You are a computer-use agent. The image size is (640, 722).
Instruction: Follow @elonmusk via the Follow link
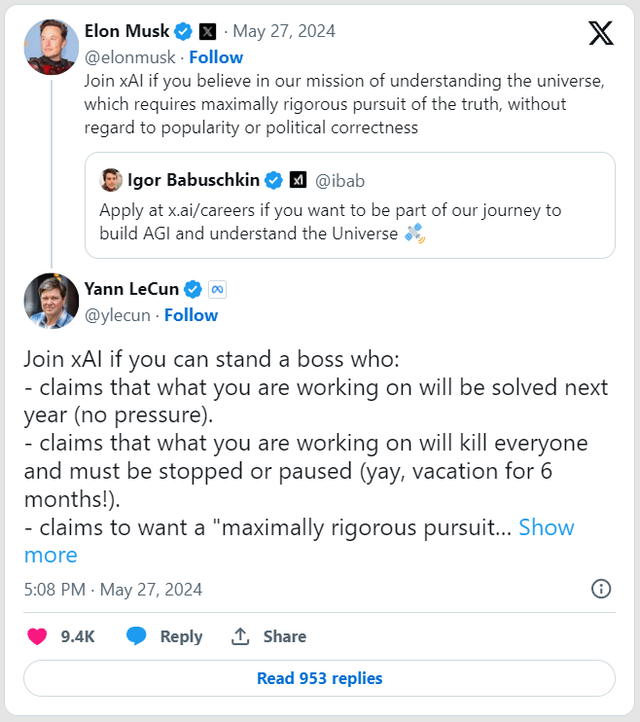click(x=216, y=57)
